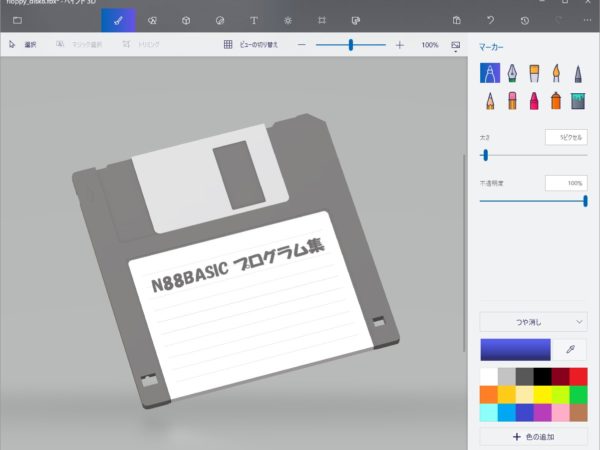Click the canvas vertical scrollbar
600x450 pixels.
464,253
